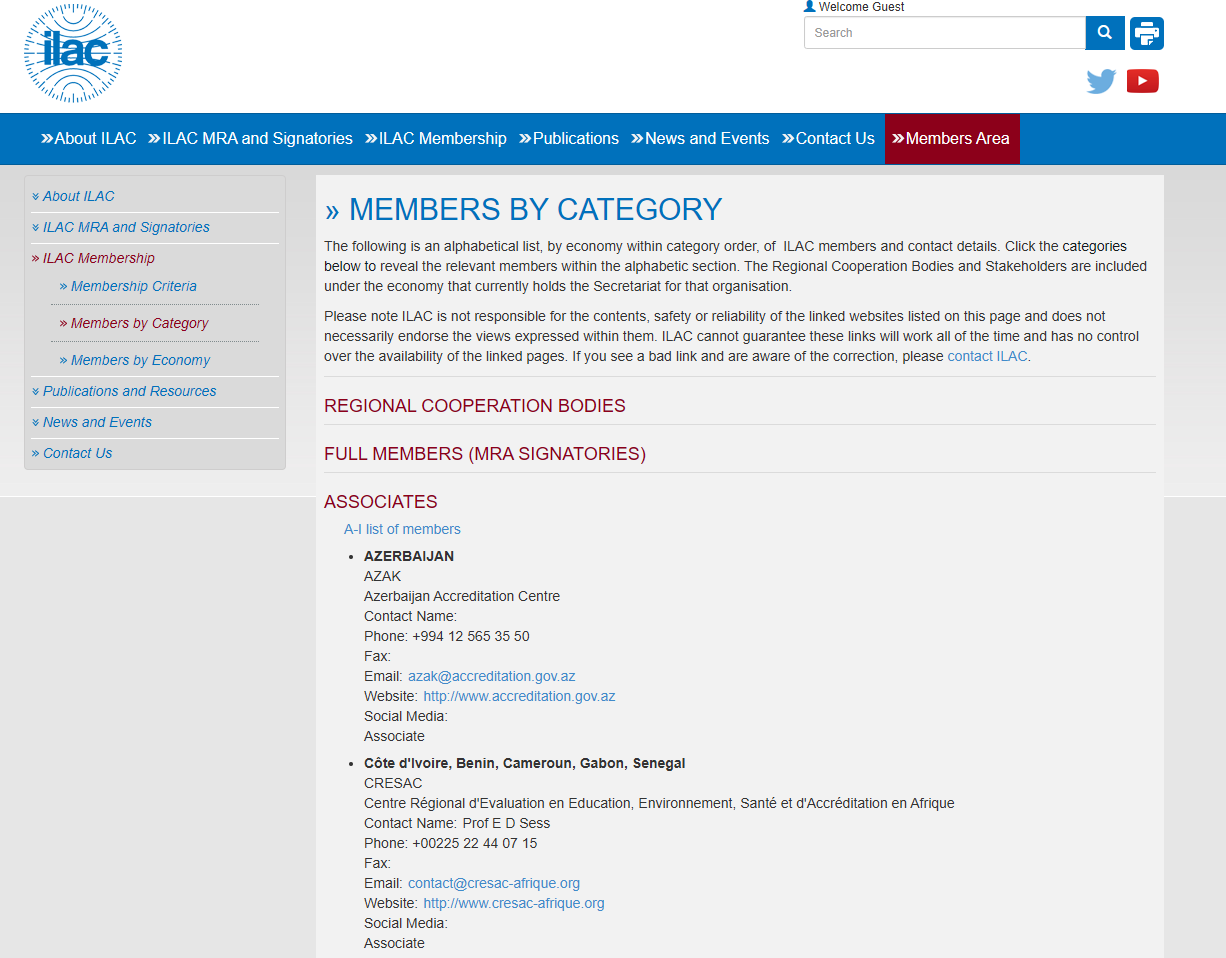Click the Welcome Guest user icon
1226x958 pixels.
[810, 7]
